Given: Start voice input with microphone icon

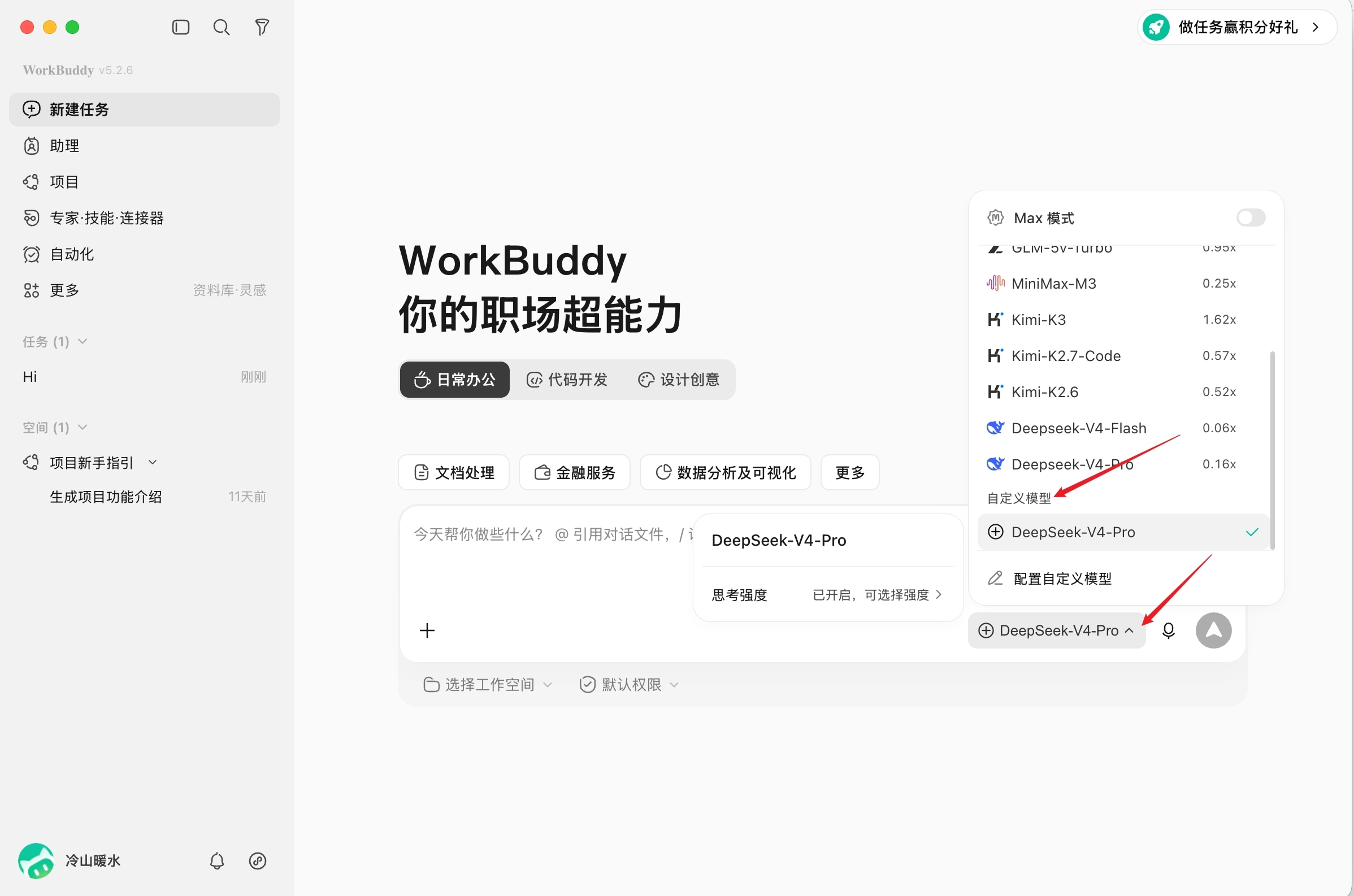Looking at the screenshot, I should tap(1168, 630).
